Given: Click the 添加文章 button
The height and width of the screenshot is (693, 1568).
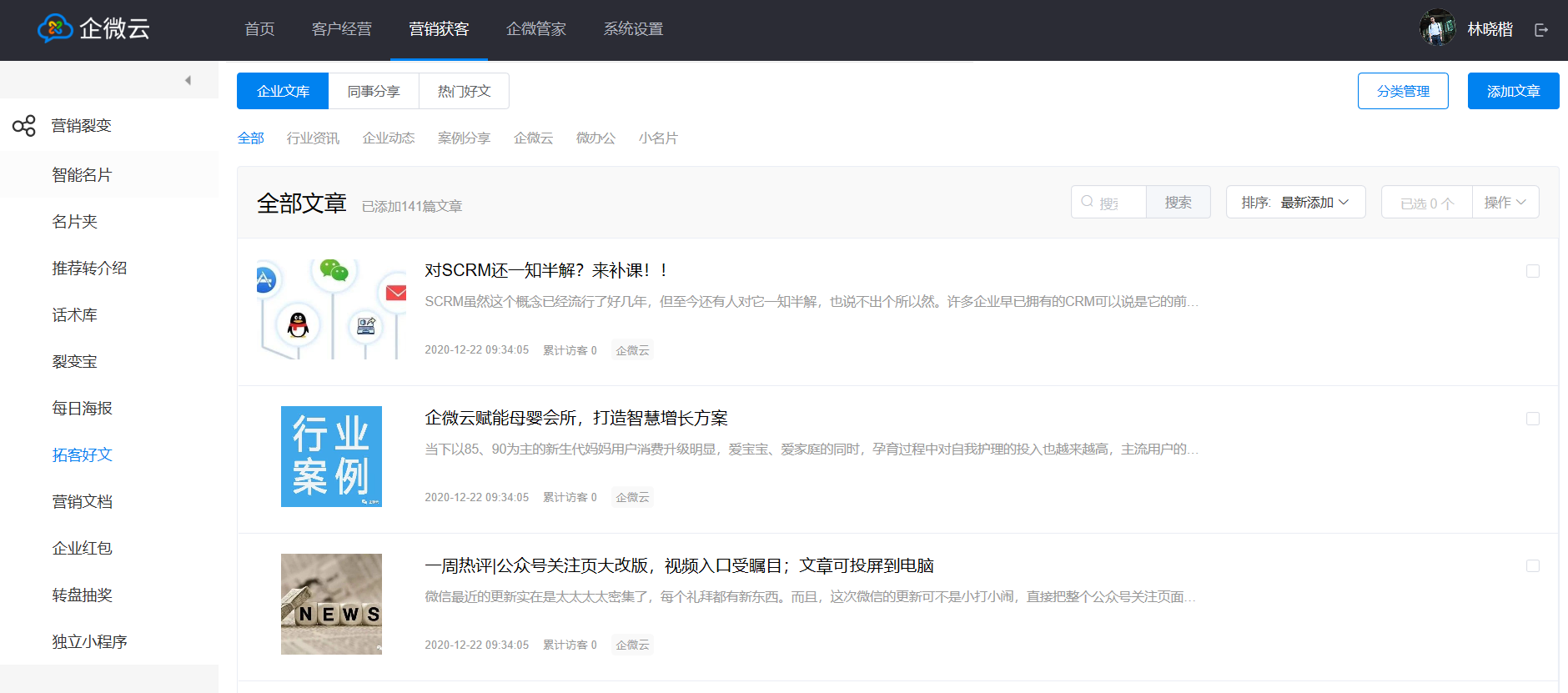Looking at the screenshot, I should point(1513,91).
